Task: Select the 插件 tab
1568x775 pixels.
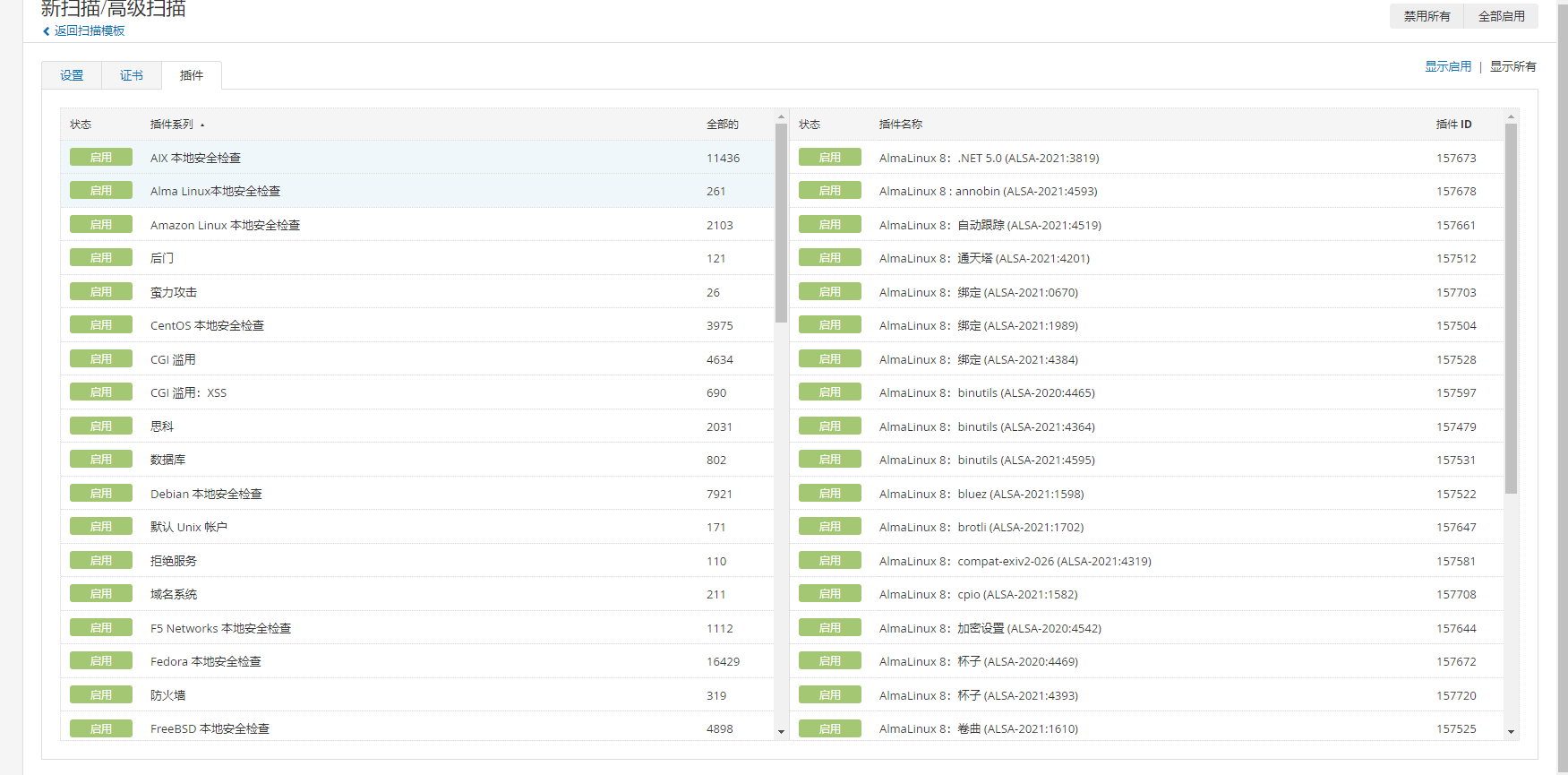Action: [x=192, y=75]
